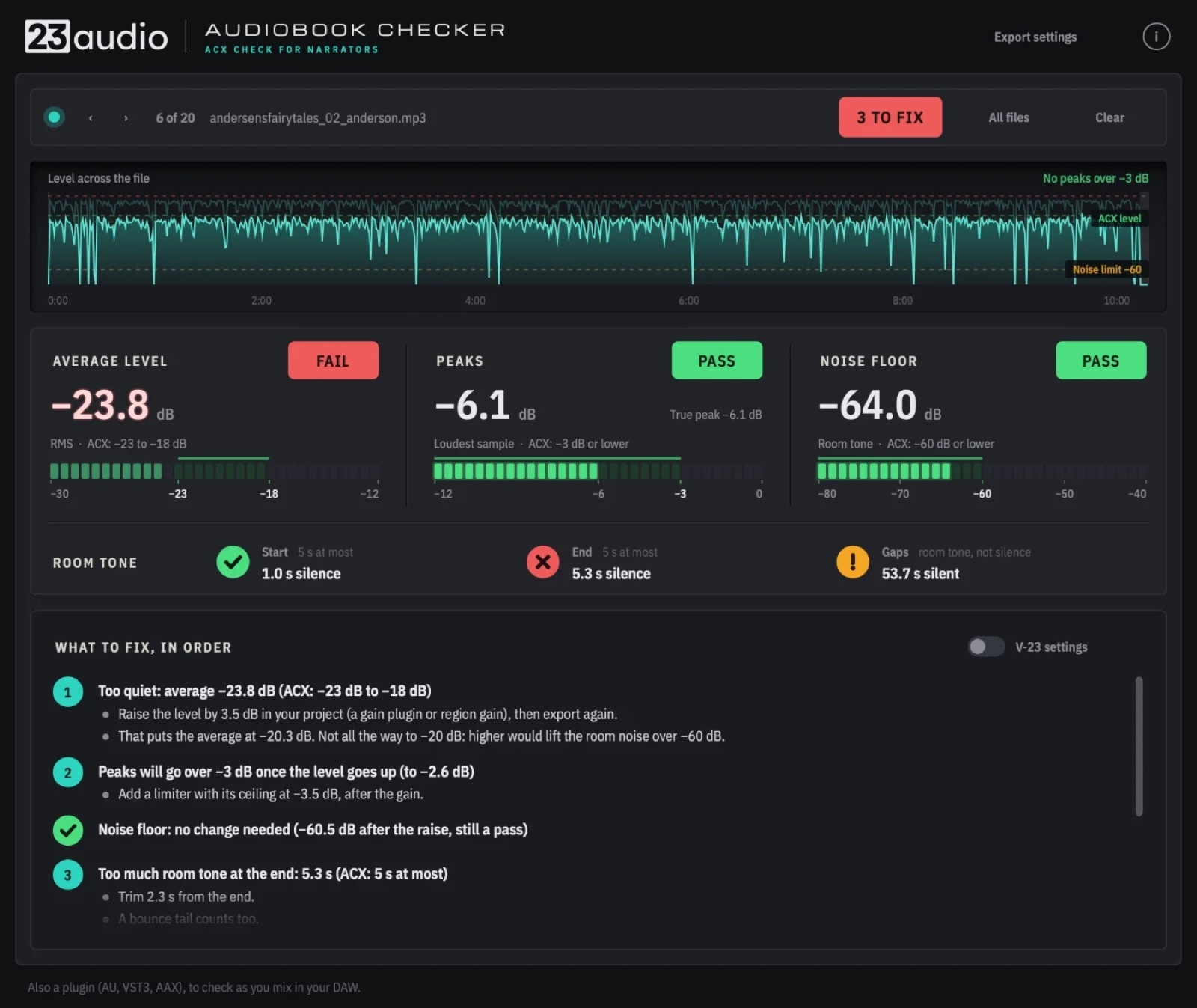Click the Clear button

(1109, 117)
